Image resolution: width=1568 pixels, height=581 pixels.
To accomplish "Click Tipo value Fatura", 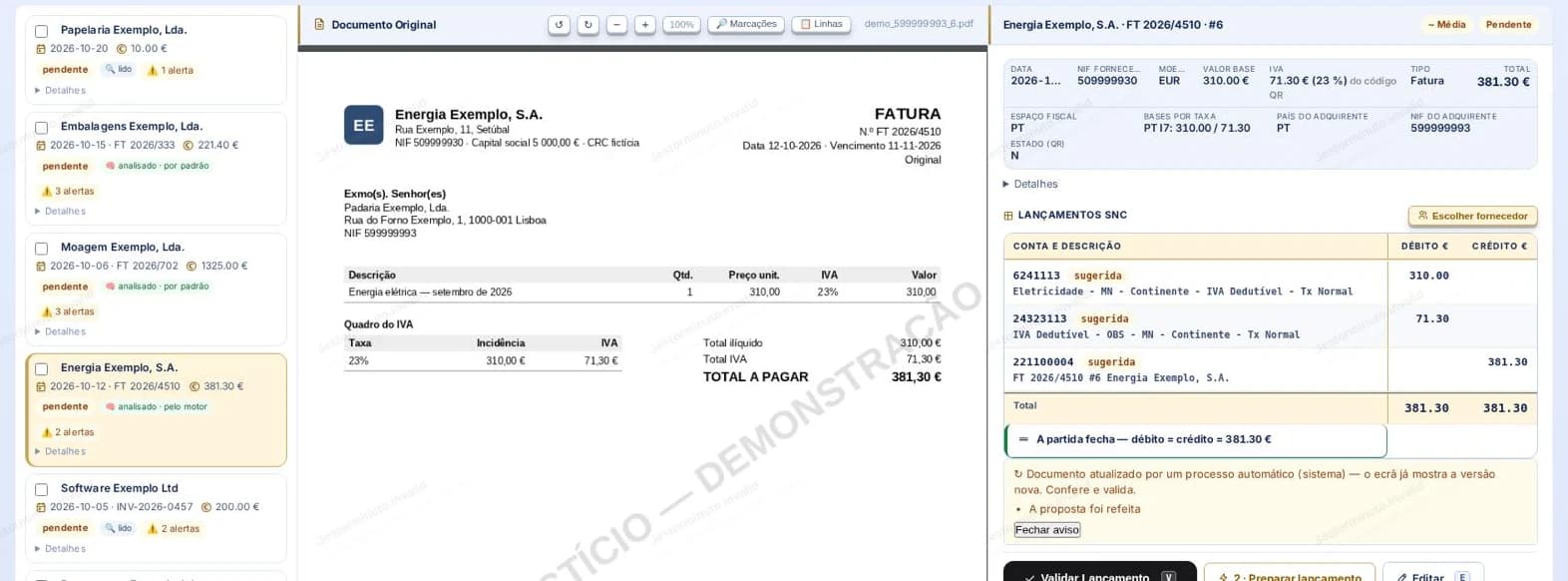I will point(1426,81).
